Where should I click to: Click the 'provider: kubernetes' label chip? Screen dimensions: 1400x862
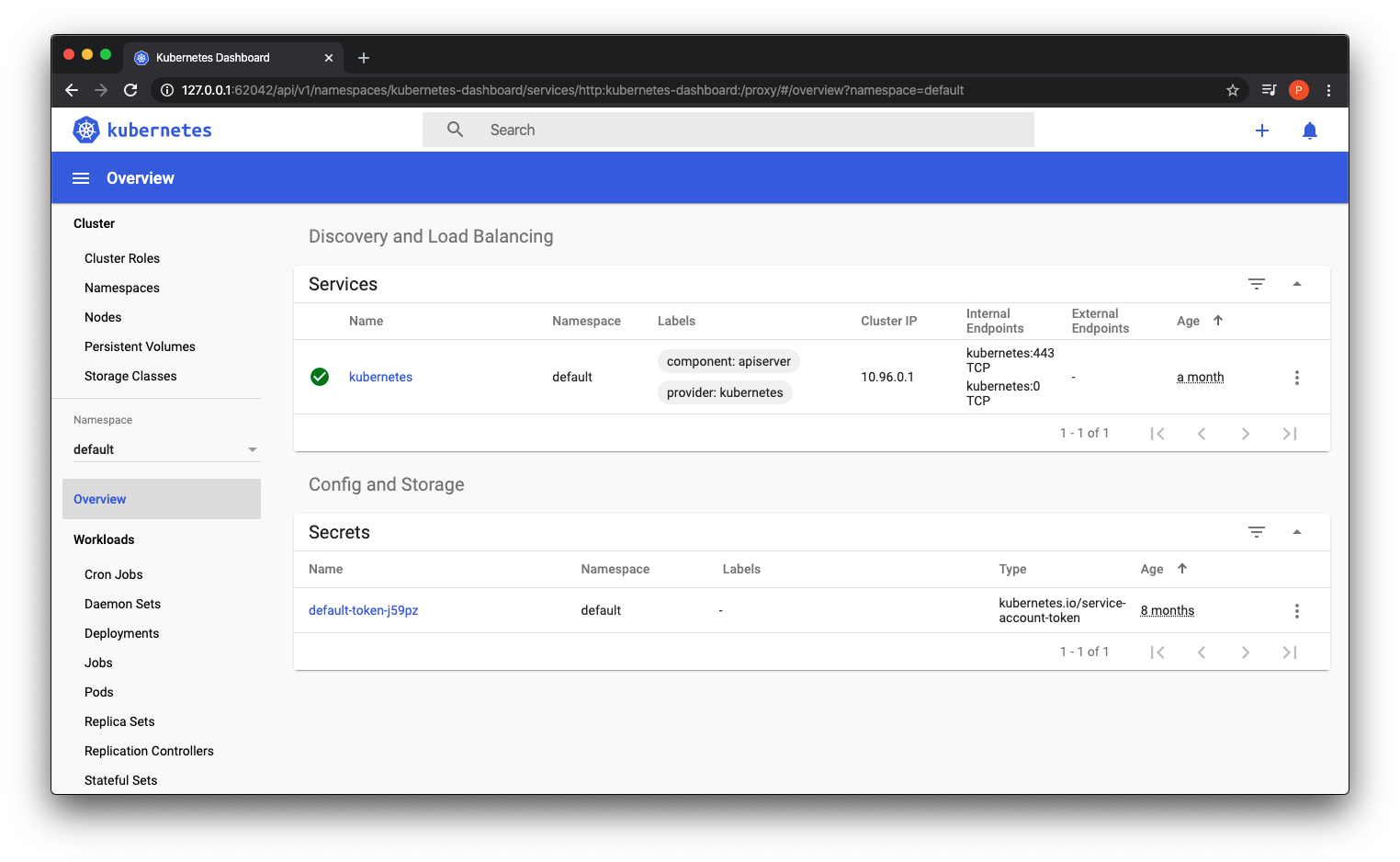(x=725, y=392)
